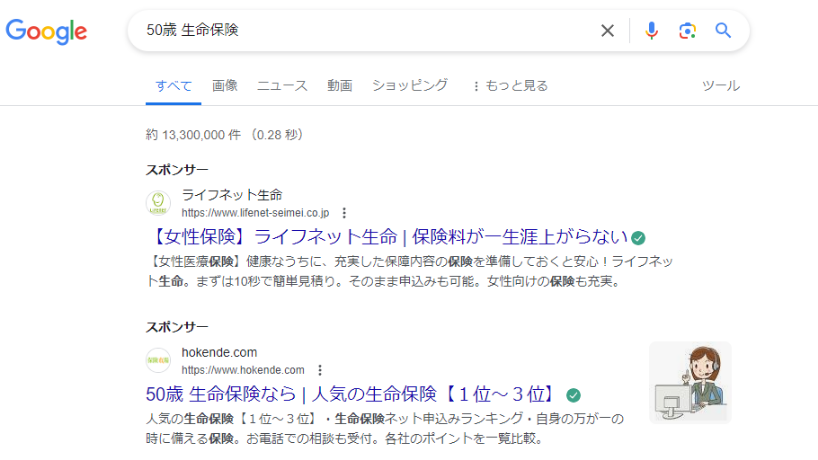This screenshot has height=460, width=818.
Task: Open the call-center operator thumbnail image
Action: point(690,382)
